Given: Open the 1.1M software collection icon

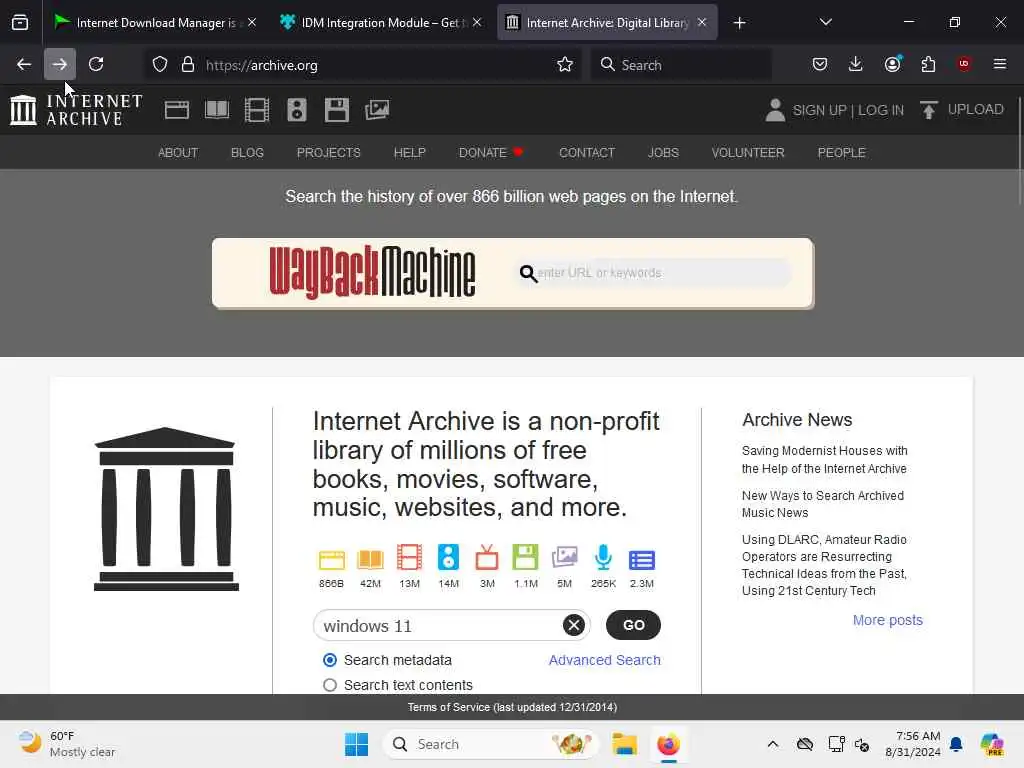Looking at the screenshot, I should pyautogui.click(x=526, y=558).
